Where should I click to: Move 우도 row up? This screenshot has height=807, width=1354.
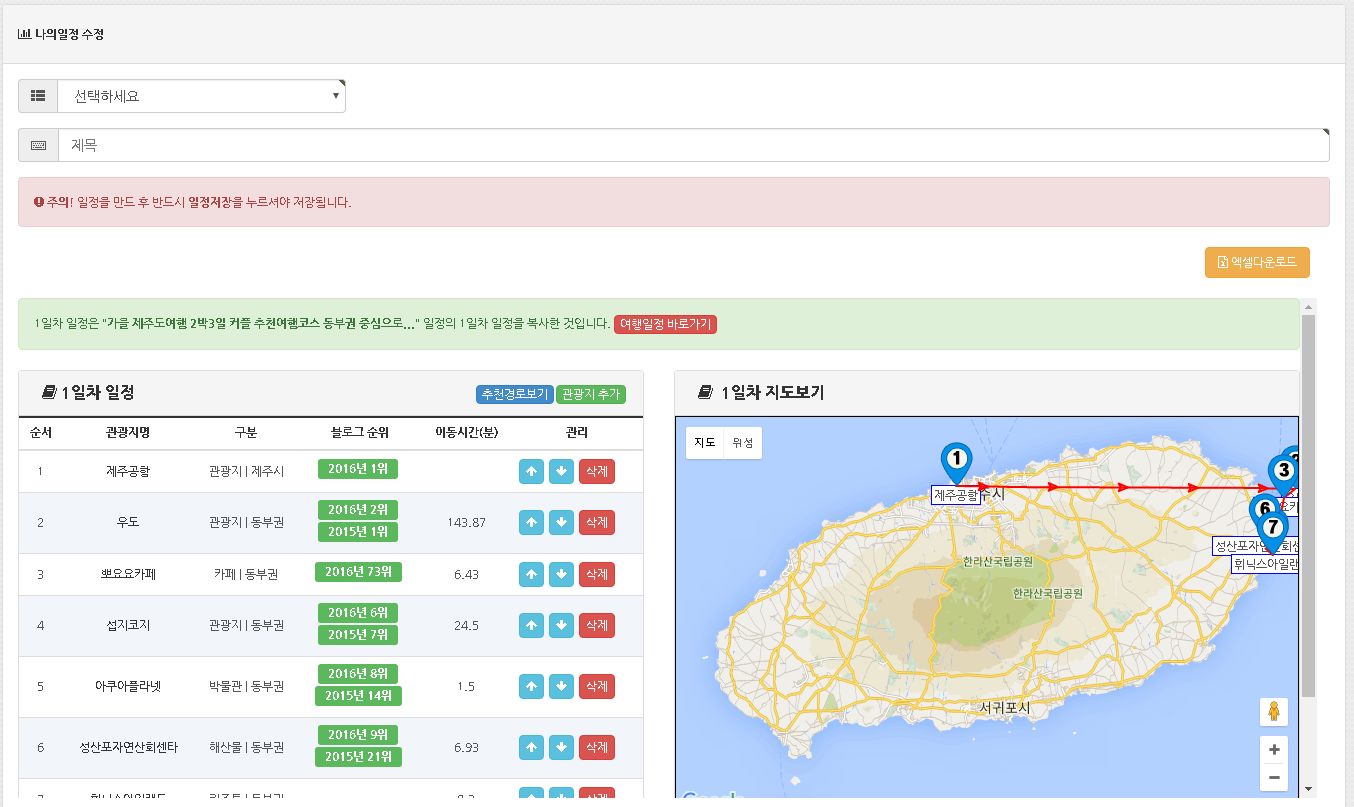531,523
